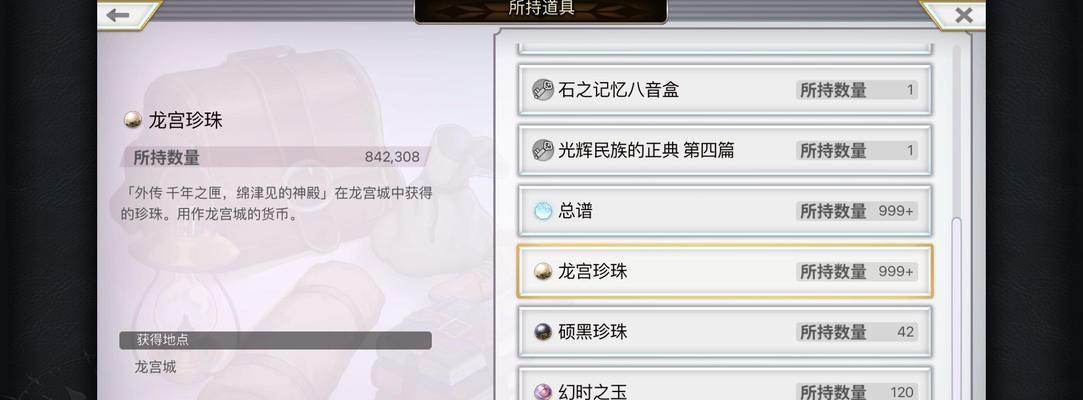
Task: Click the 获得地点 section header
Action: click(x=276, y=340)
